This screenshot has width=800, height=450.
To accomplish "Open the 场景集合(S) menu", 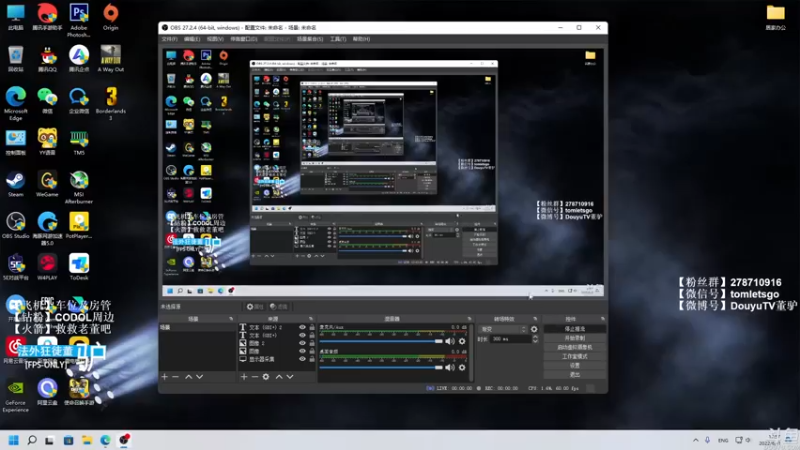I will (x=310, y=39).
